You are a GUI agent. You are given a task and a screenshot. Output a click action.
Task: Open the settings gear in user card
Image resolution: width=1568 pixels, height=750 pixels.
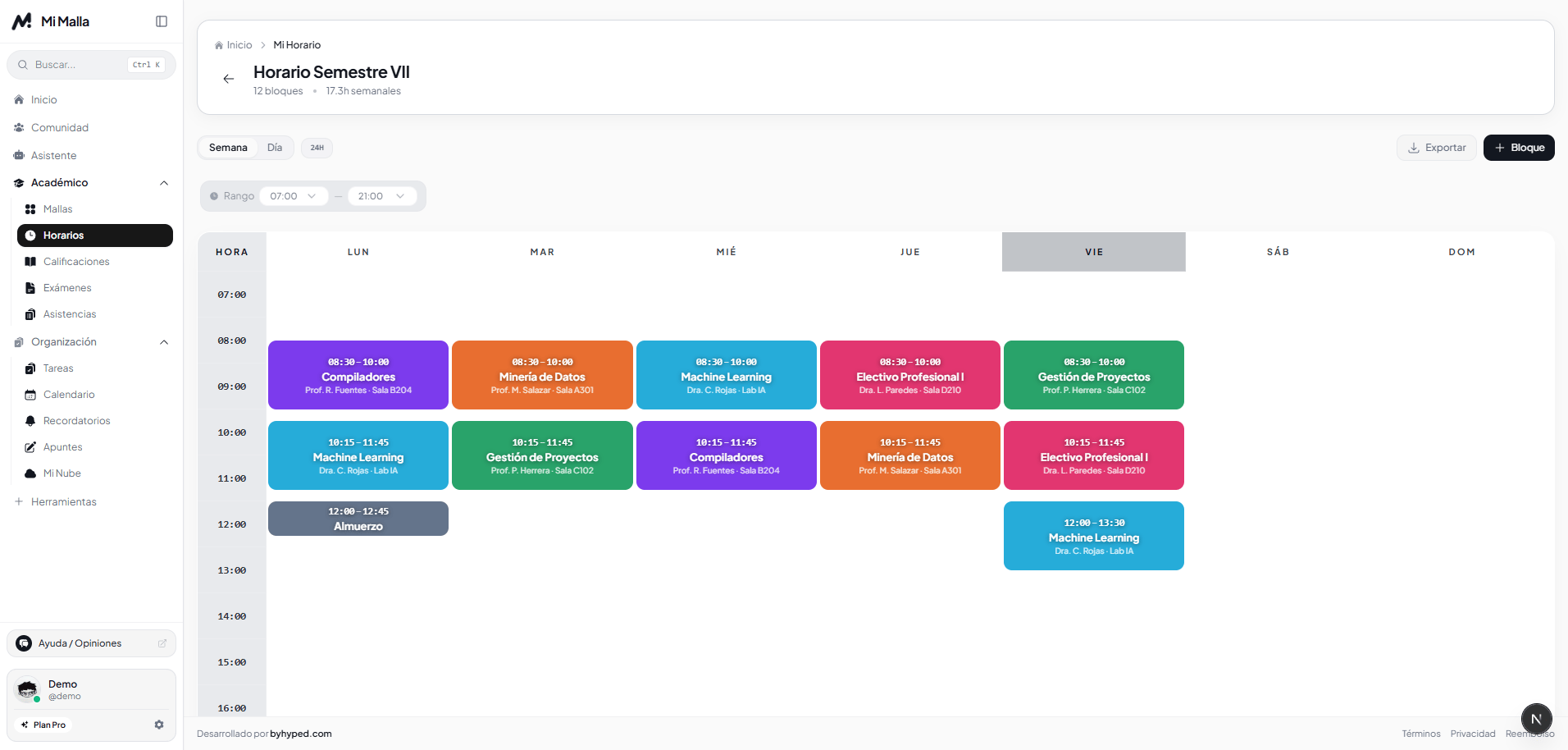pyautogui.click(x=159, y=725)
